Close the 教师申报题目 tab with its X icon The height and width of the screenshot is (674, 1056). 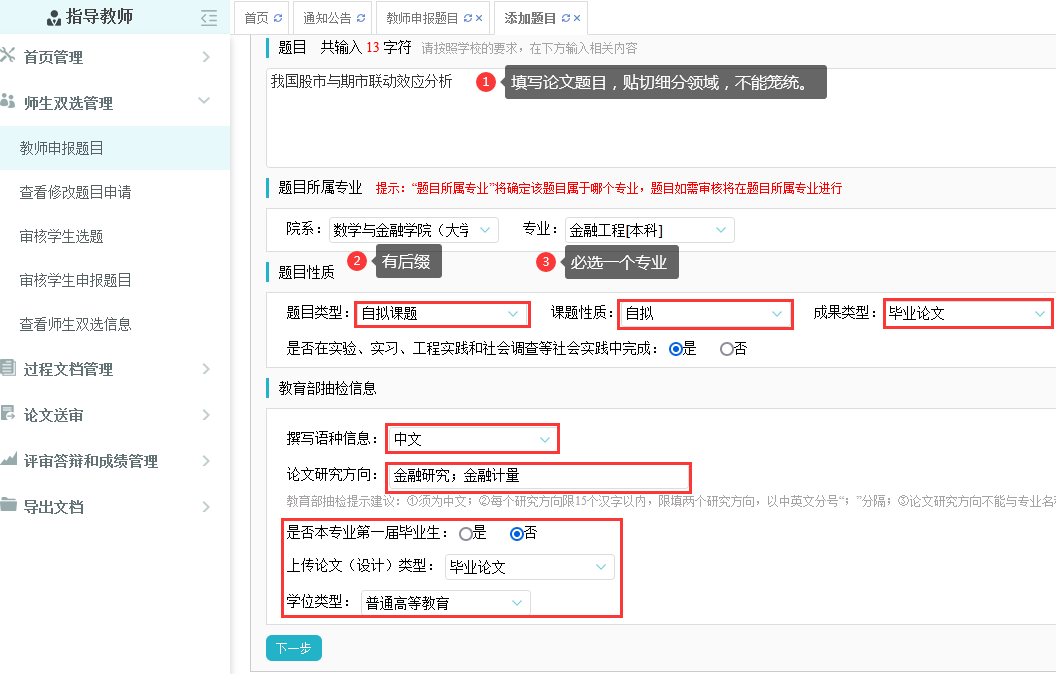[479, 18]
